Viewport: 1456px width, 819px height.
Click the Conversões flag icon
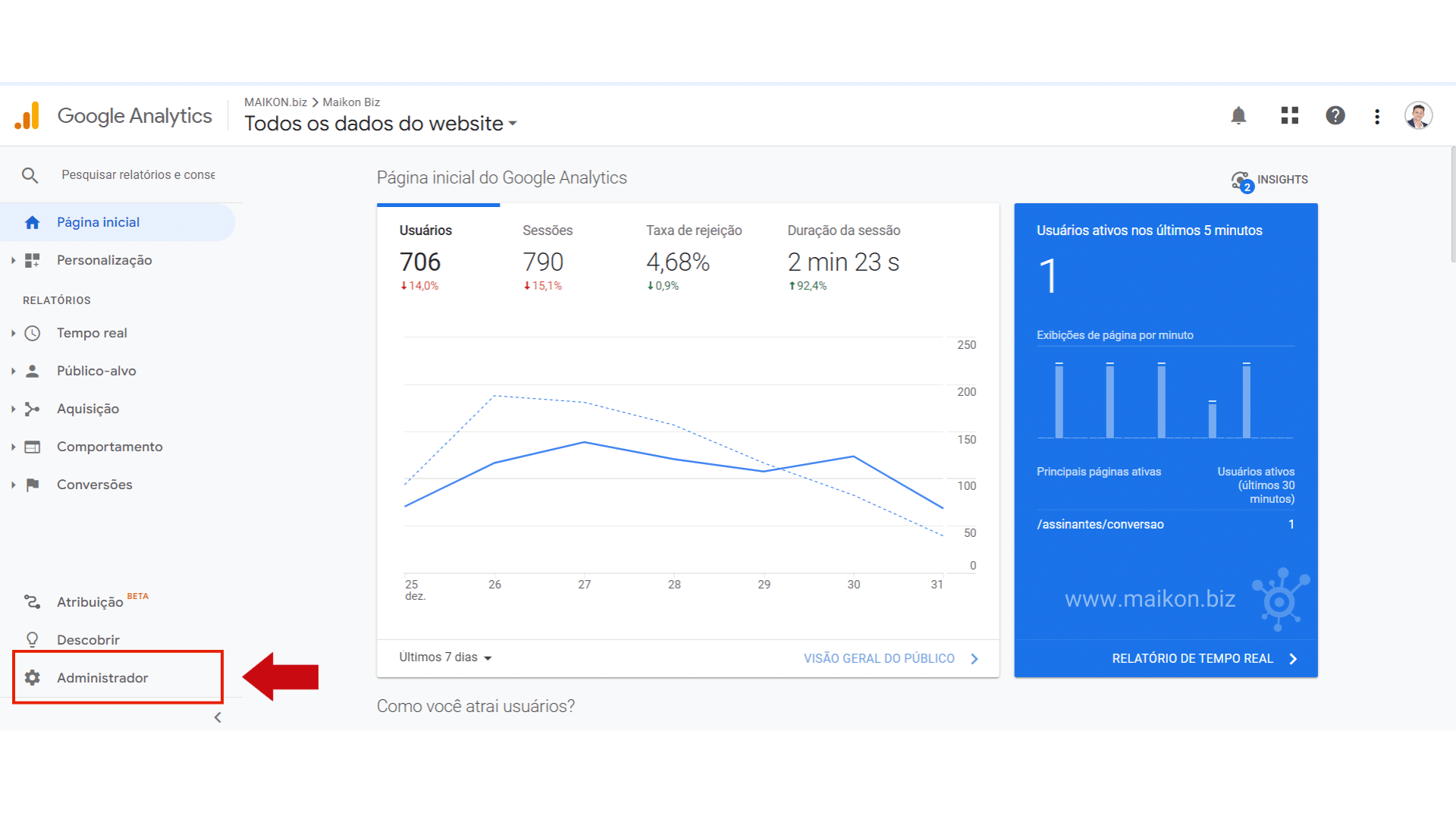[x=32, y=485]
